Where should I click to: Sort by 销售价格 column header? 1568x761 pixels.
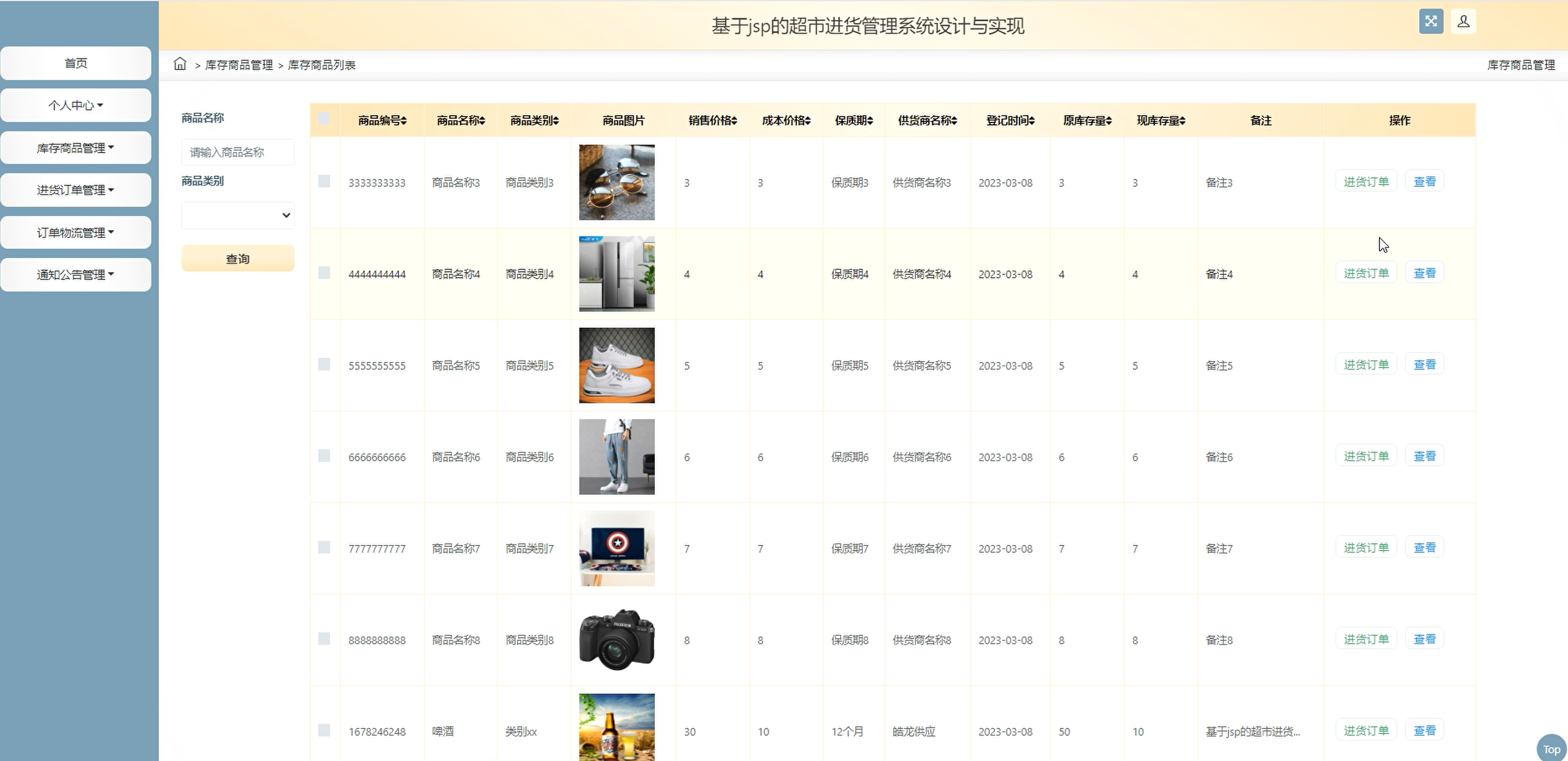coord(713,121)
